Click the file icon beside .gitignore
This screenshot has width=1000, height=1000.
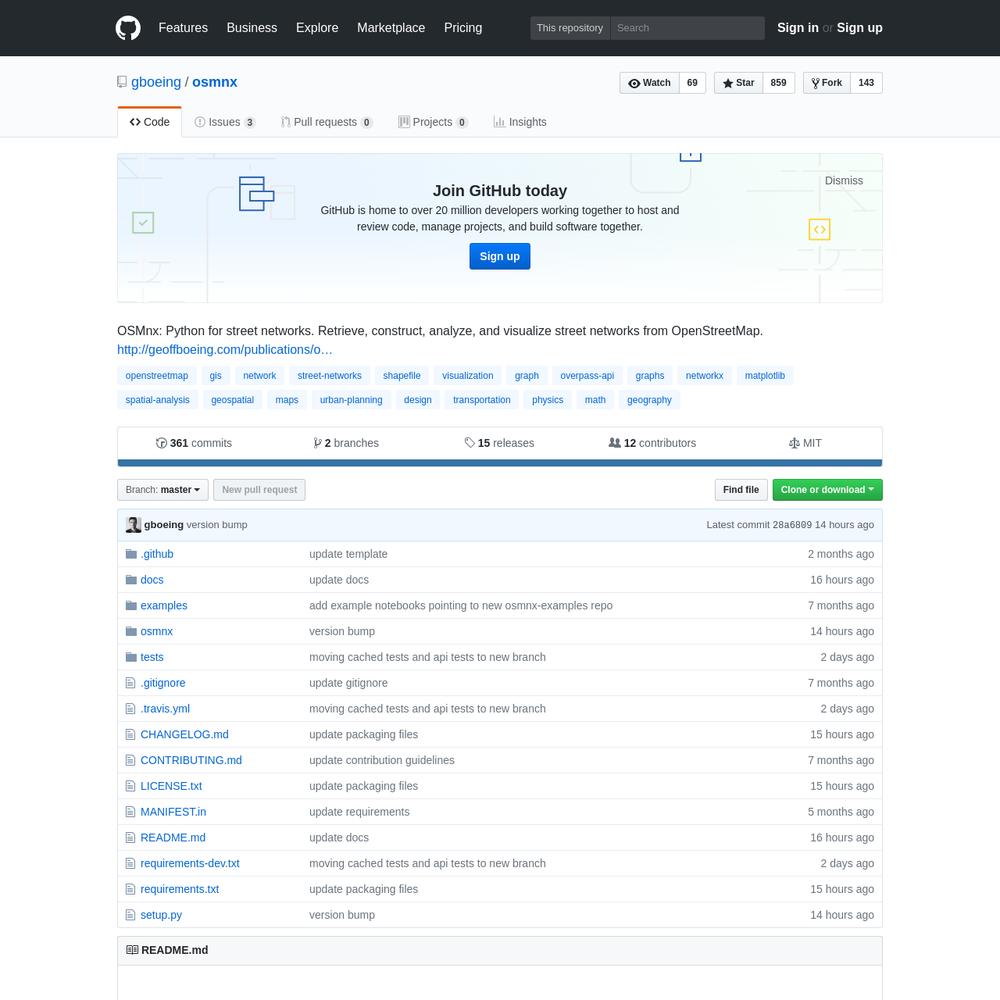(x=131, y=683)
